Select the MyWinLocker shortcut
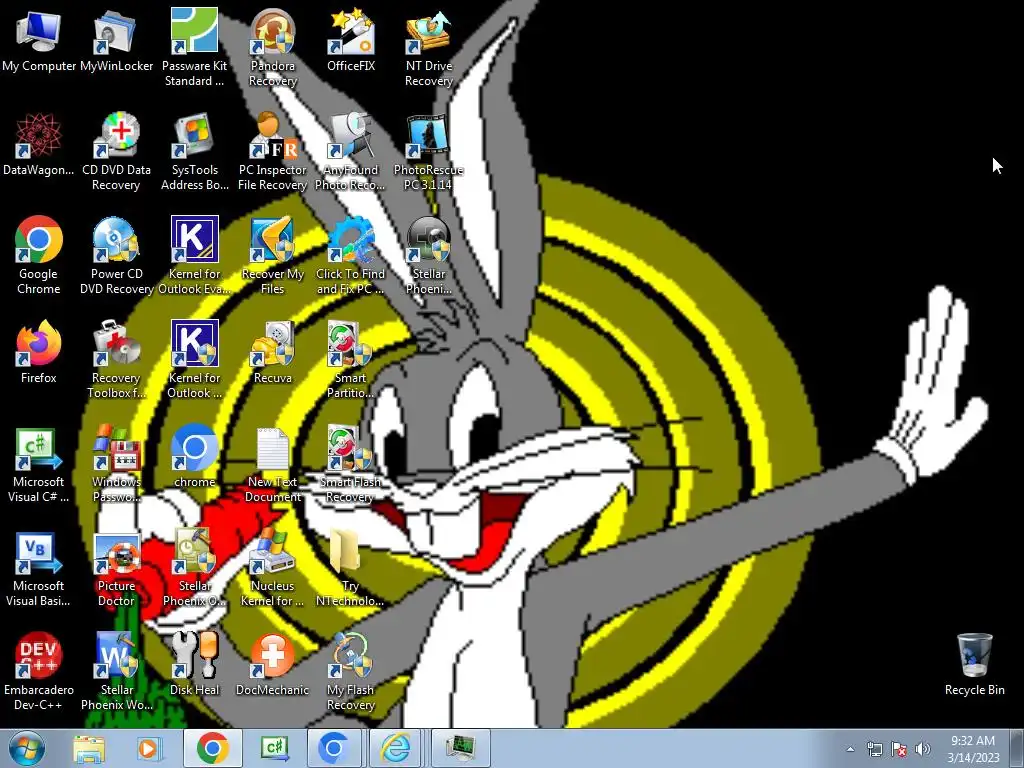 pos(116,42)
